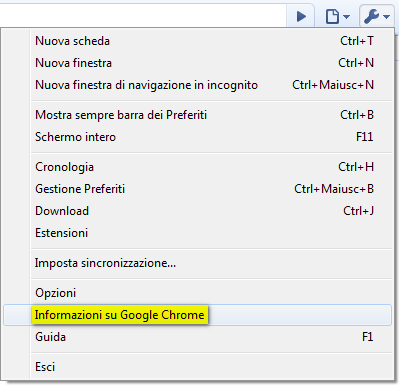Open the page menu document icon

point(332,16)
